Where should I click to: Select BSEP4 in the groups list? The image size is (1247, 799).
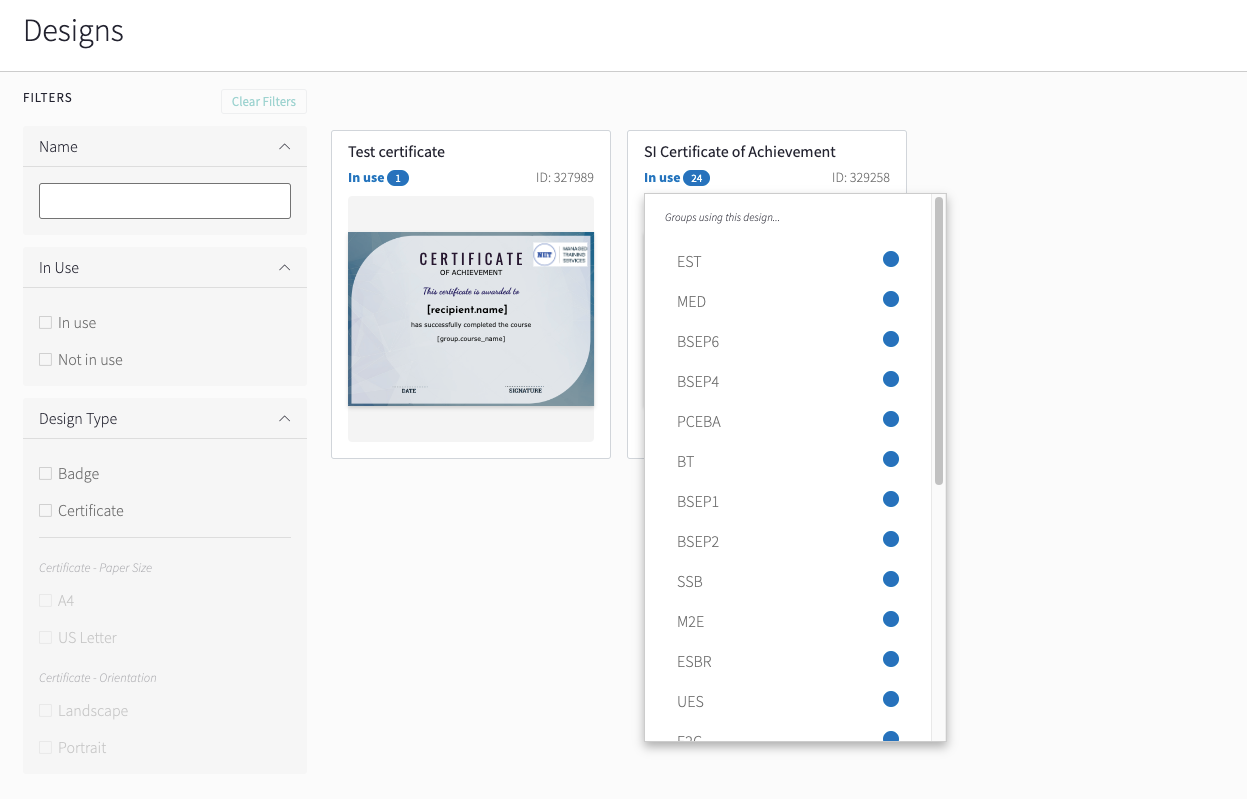click(698, 382)
